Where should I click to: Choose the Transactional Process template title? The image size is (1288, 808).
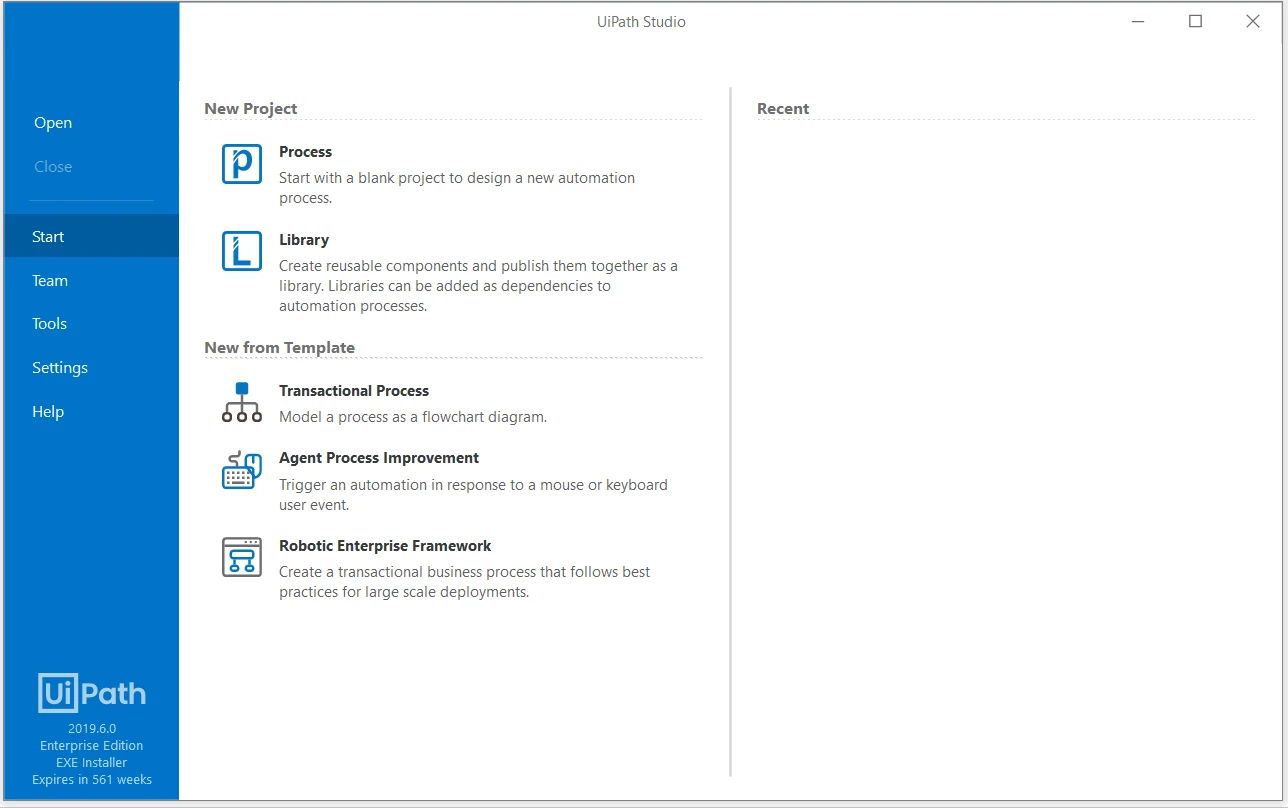[x=354, y=391]
